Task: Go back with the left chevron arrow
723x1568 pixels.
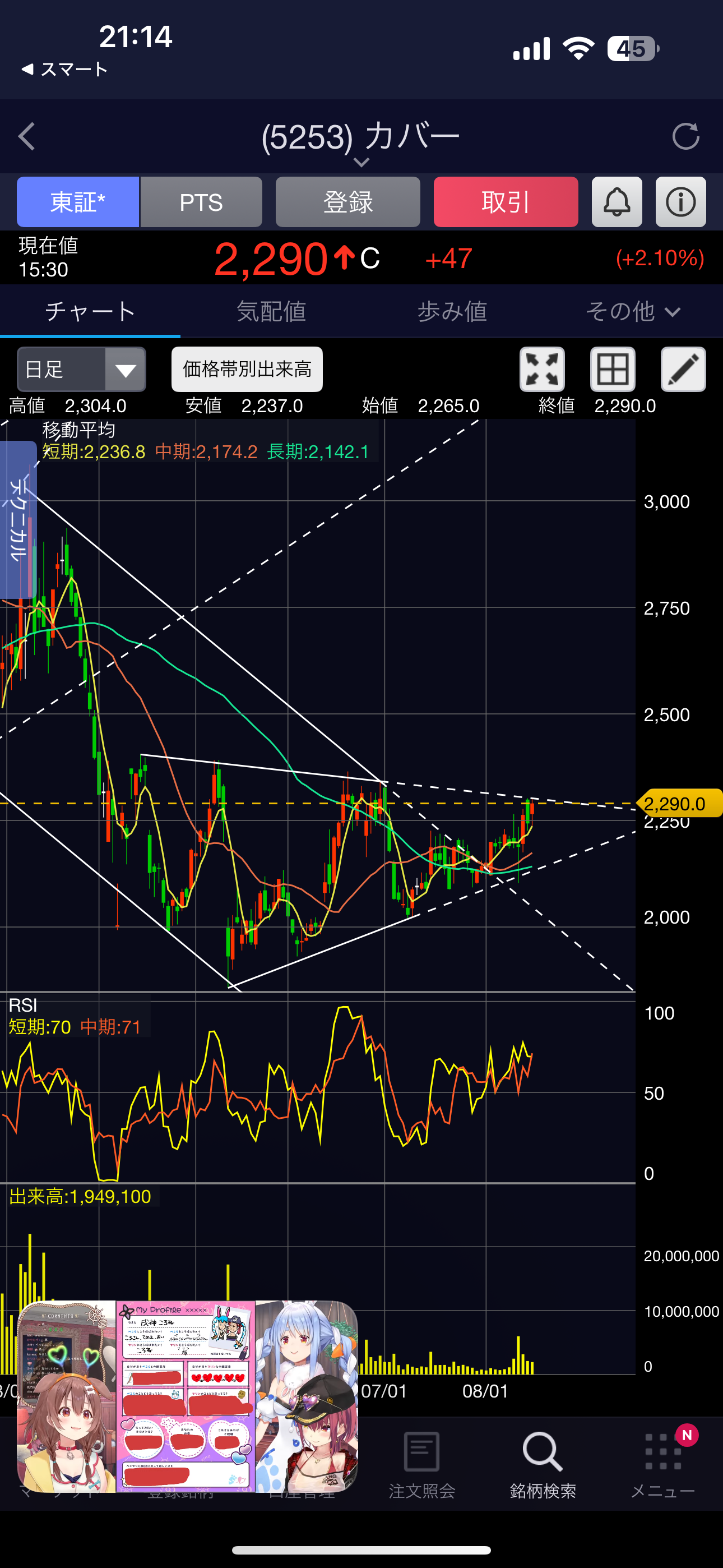Action: (27, 136)
